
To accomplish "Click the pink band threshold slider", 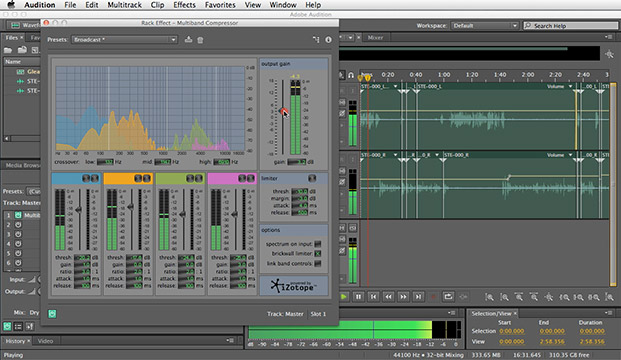I will pos(234,214).
